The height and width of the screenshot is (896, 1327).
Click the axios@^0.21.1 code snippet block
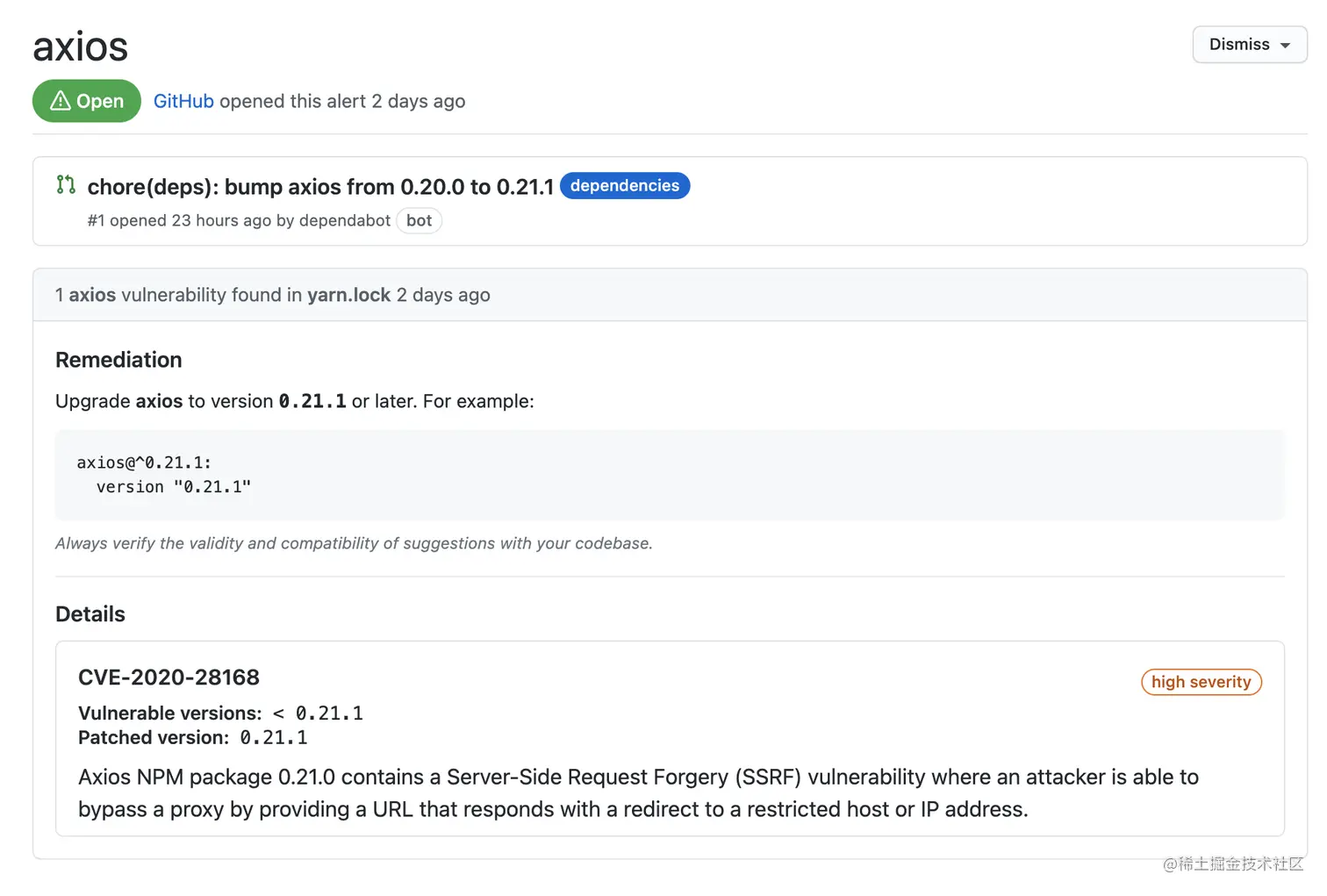point(670,475)
